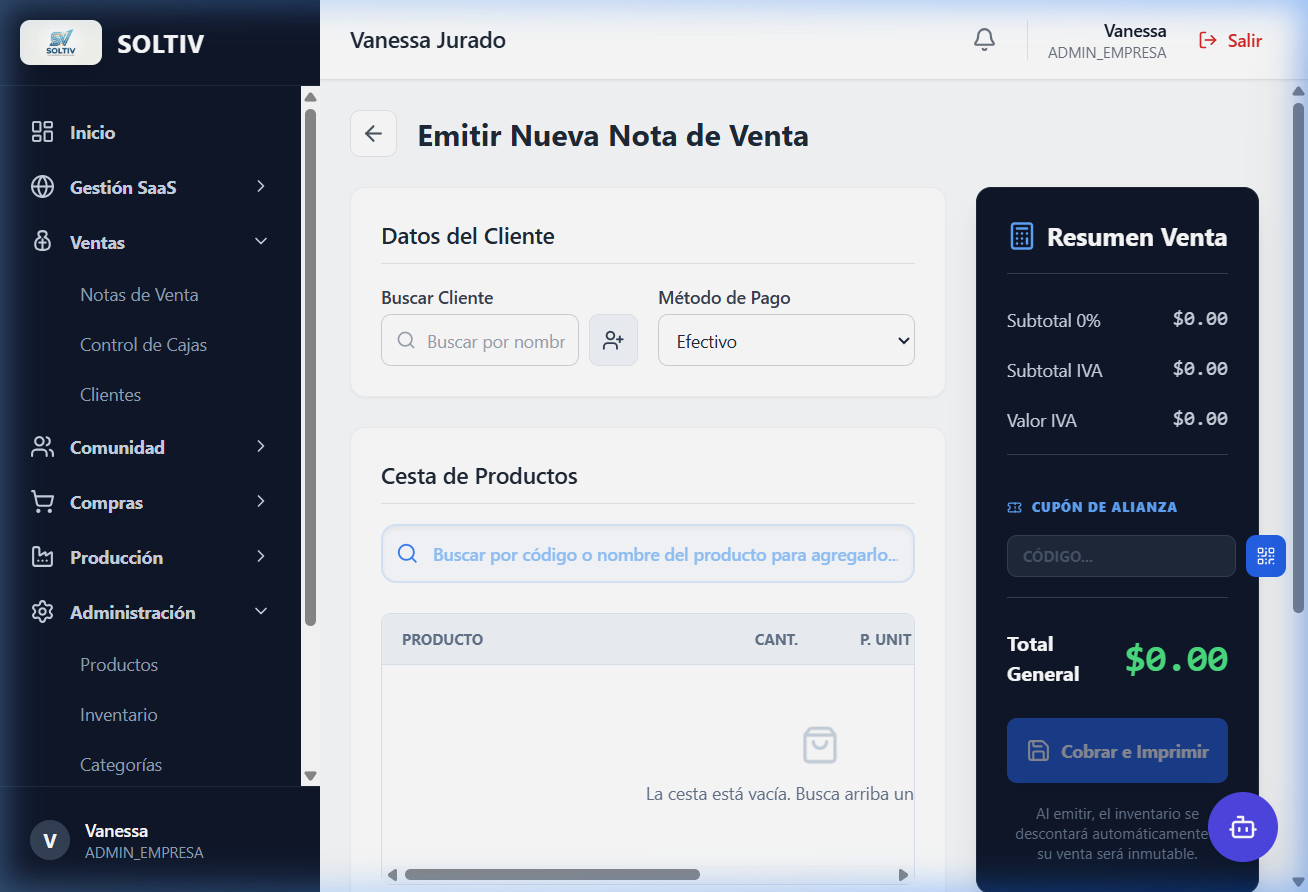Expand the Compras submenu chevron
The image size is (1308, 892).
(x=261, y=501)
